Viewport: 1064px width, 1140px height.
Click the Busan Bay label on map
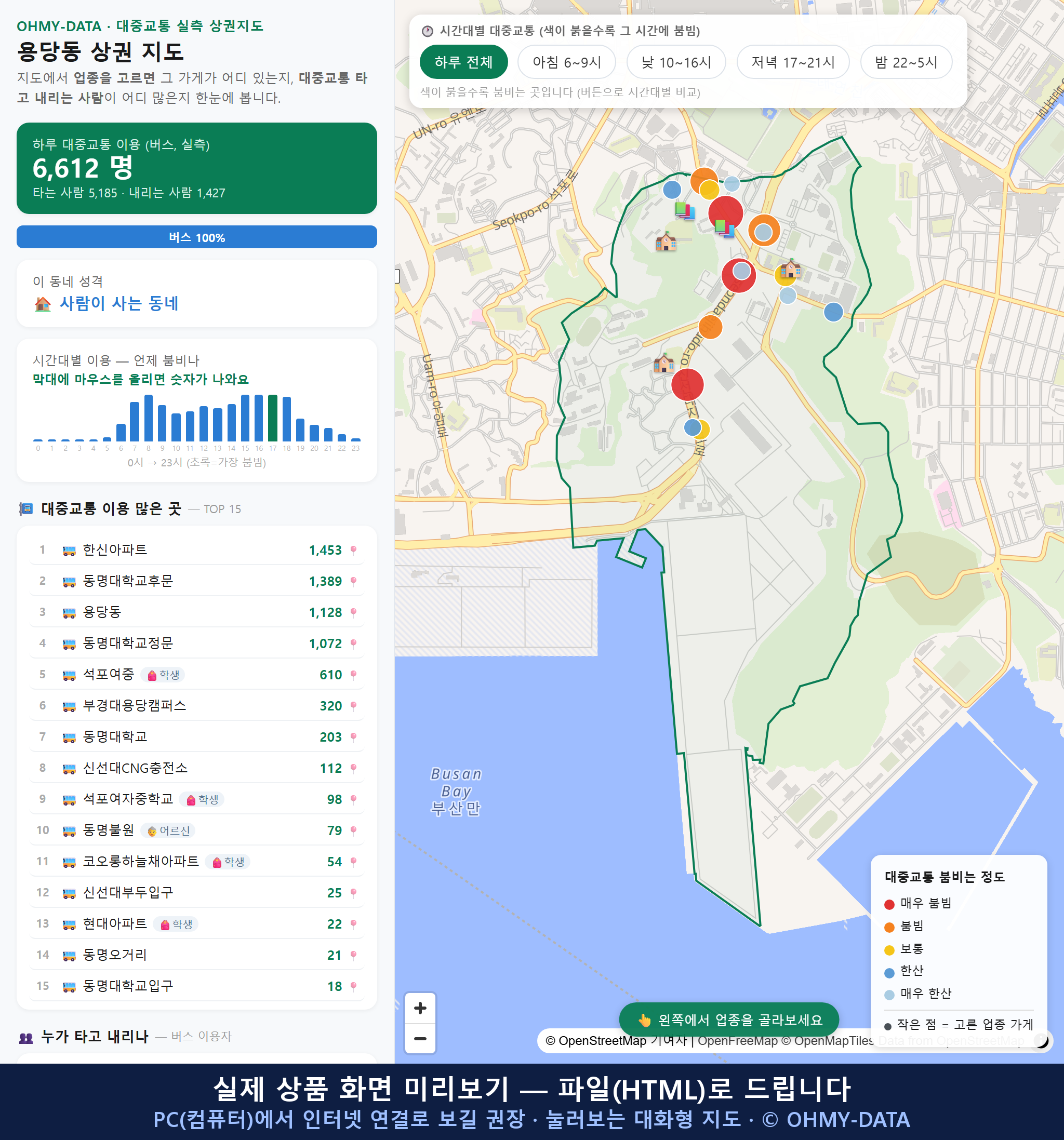pos(456,792)
